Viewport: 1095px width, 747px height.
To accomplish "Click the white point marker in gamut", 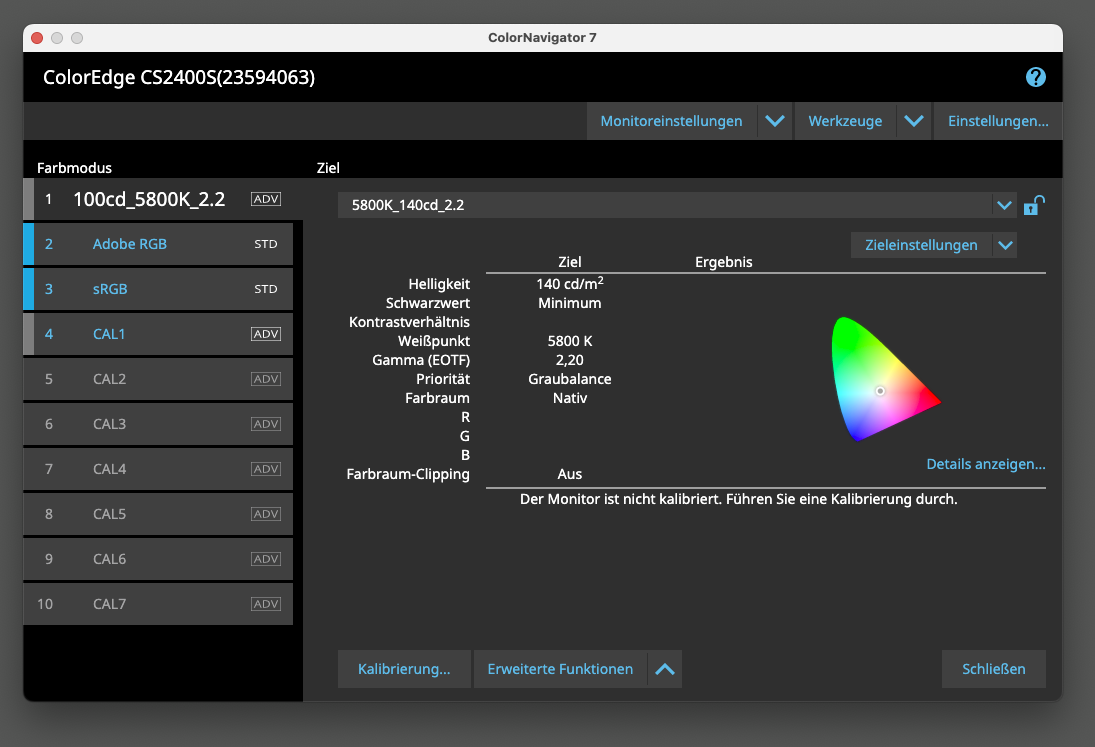I will click(880, 391).
